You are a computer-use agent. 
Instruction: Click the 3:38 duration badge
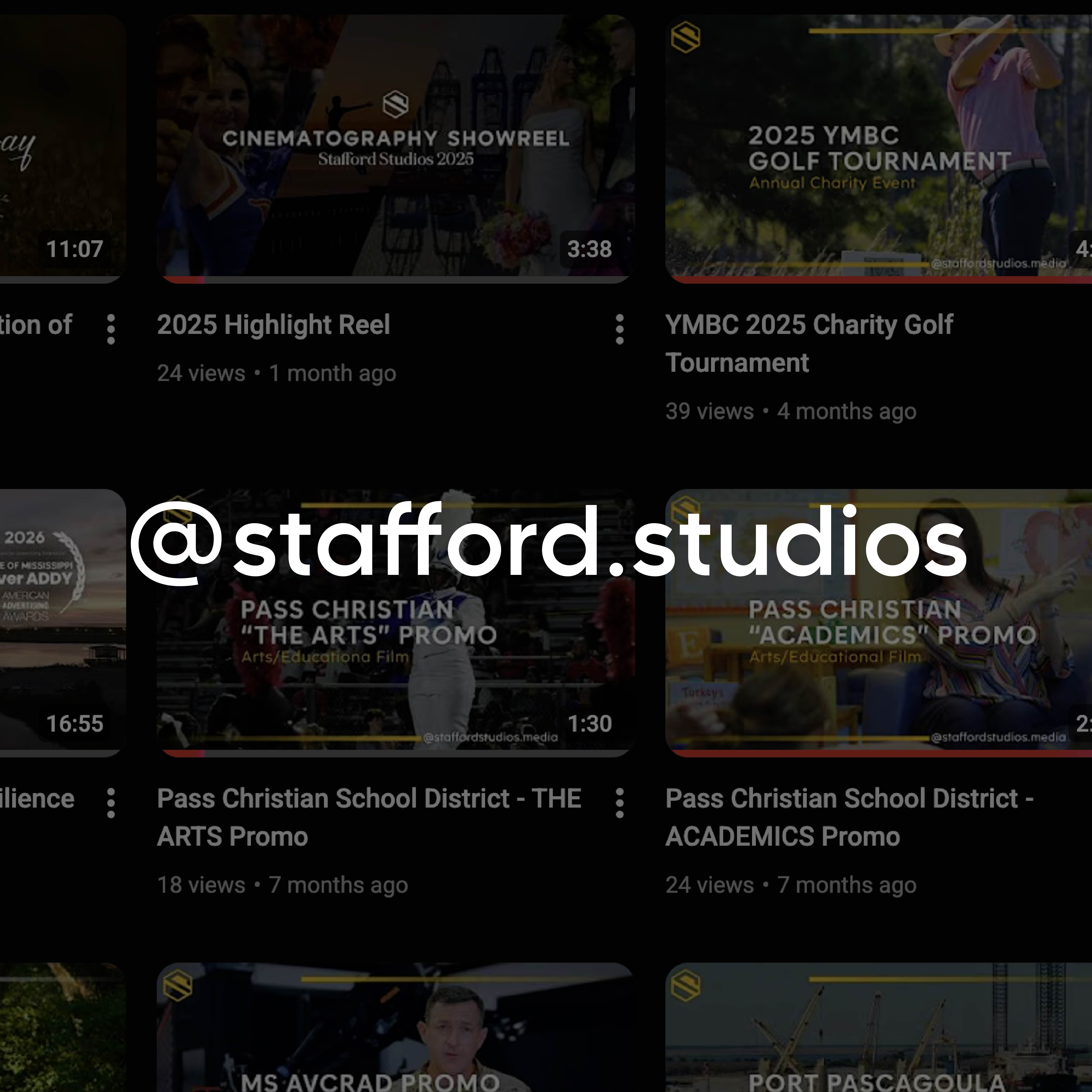pos(589,249)
